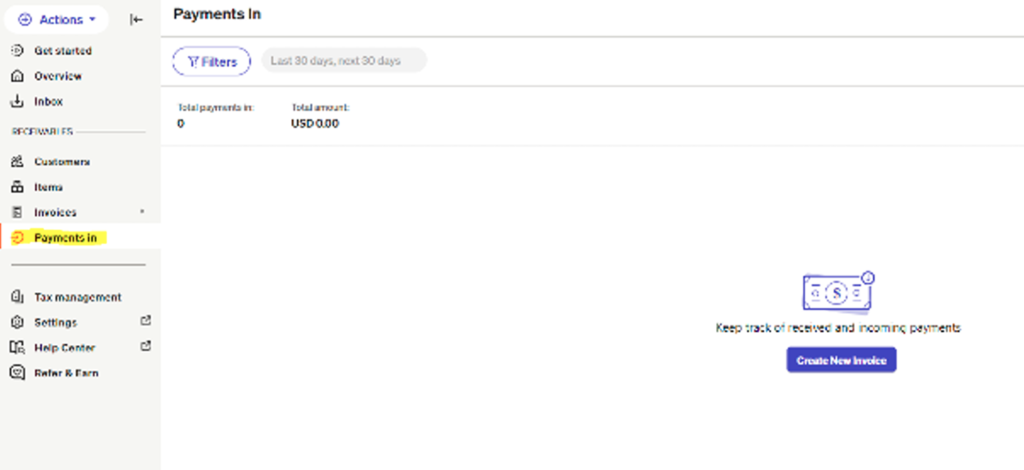
Task: Click the Settings external link icon
Action: point(145,322)
